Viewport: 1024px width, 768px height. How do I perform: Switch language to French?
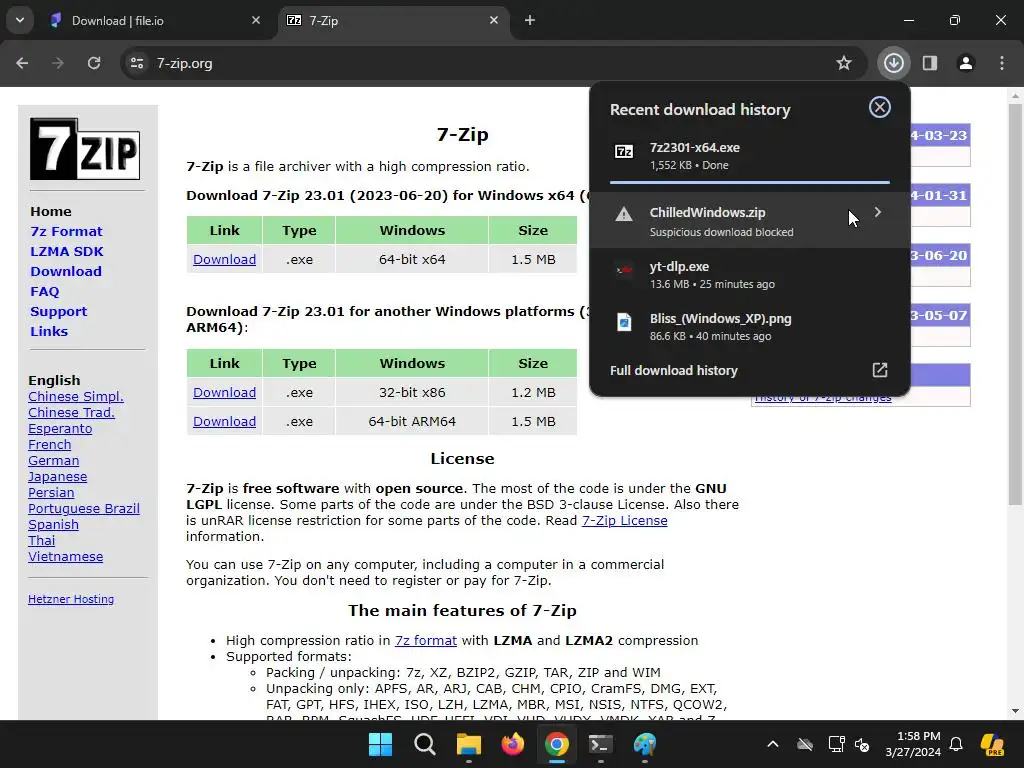[x=50, y=445]
